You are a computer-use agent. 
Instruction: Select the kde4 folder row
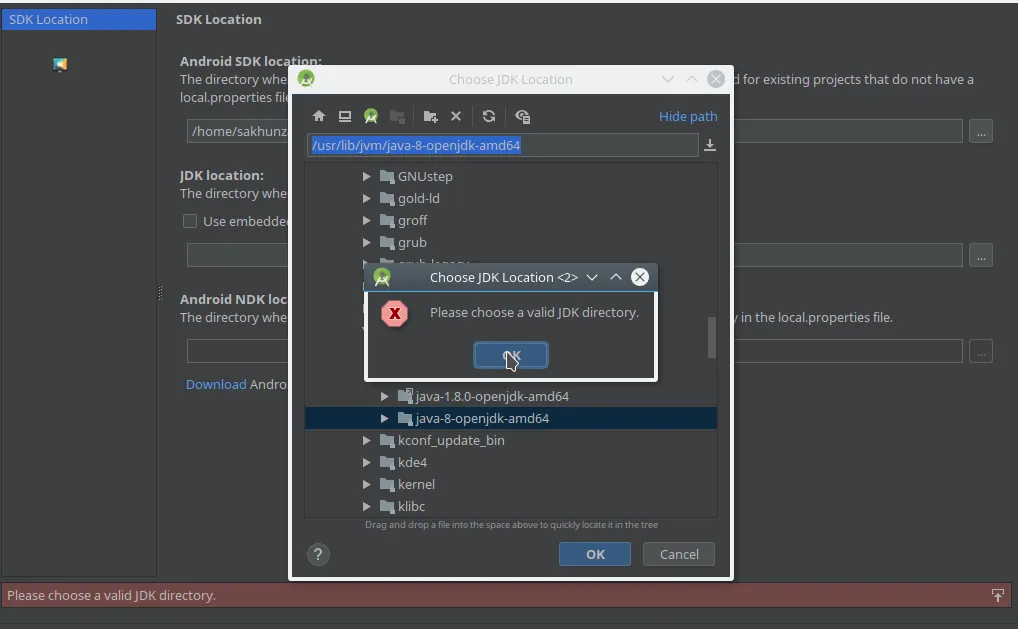(x=511, y=463)
